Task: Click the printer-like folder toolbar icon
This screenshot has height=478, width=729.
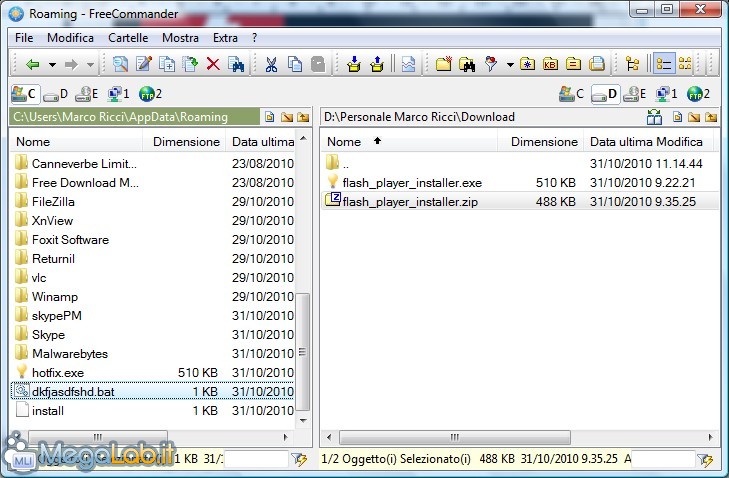Action: pyautogui.click(x=597, y=64)
